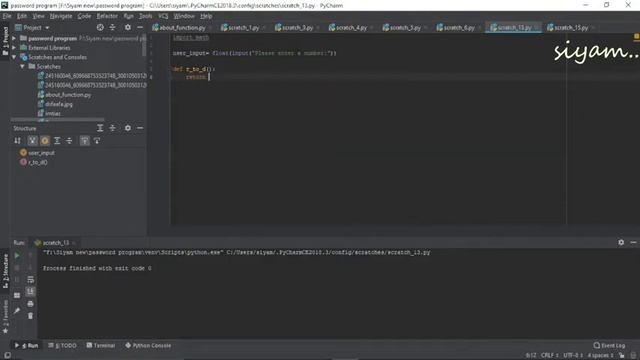Click the scroll-from-source target icon in Project panel
640x360 pixels.
tap(100, 27)
